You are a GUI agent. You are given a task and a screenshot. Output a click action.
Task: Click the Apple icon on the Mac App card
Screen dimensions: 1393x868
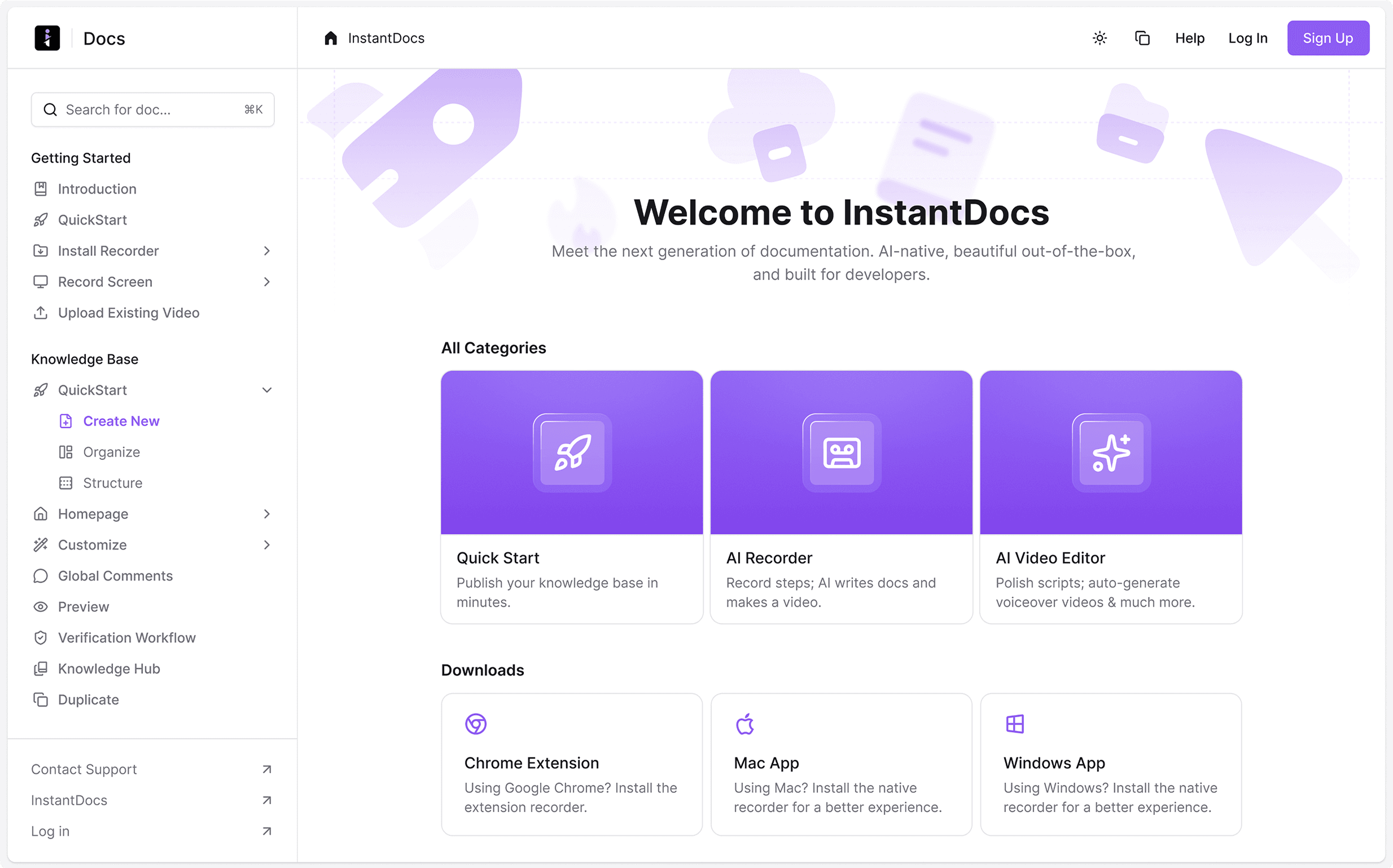coord(746,724)
